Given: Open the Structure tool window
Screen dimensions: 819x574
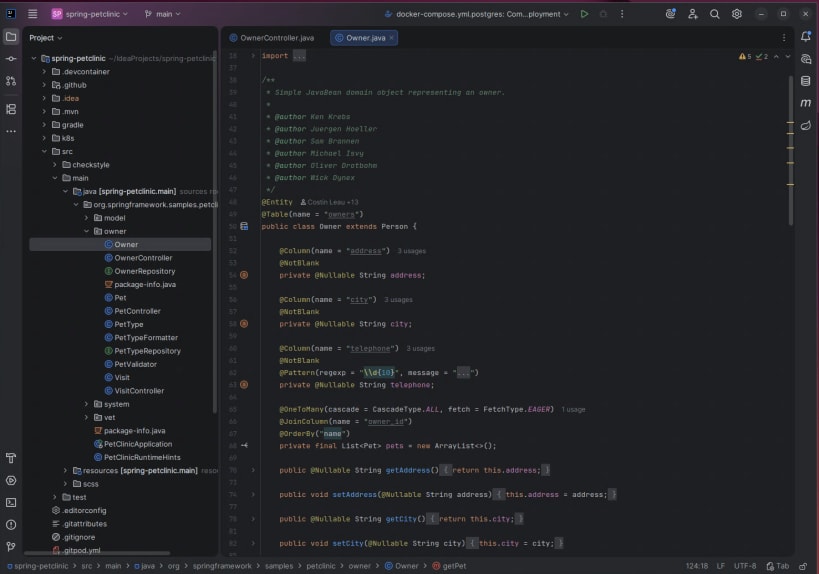Looking at the screenshot, I should tap(11, 109).
